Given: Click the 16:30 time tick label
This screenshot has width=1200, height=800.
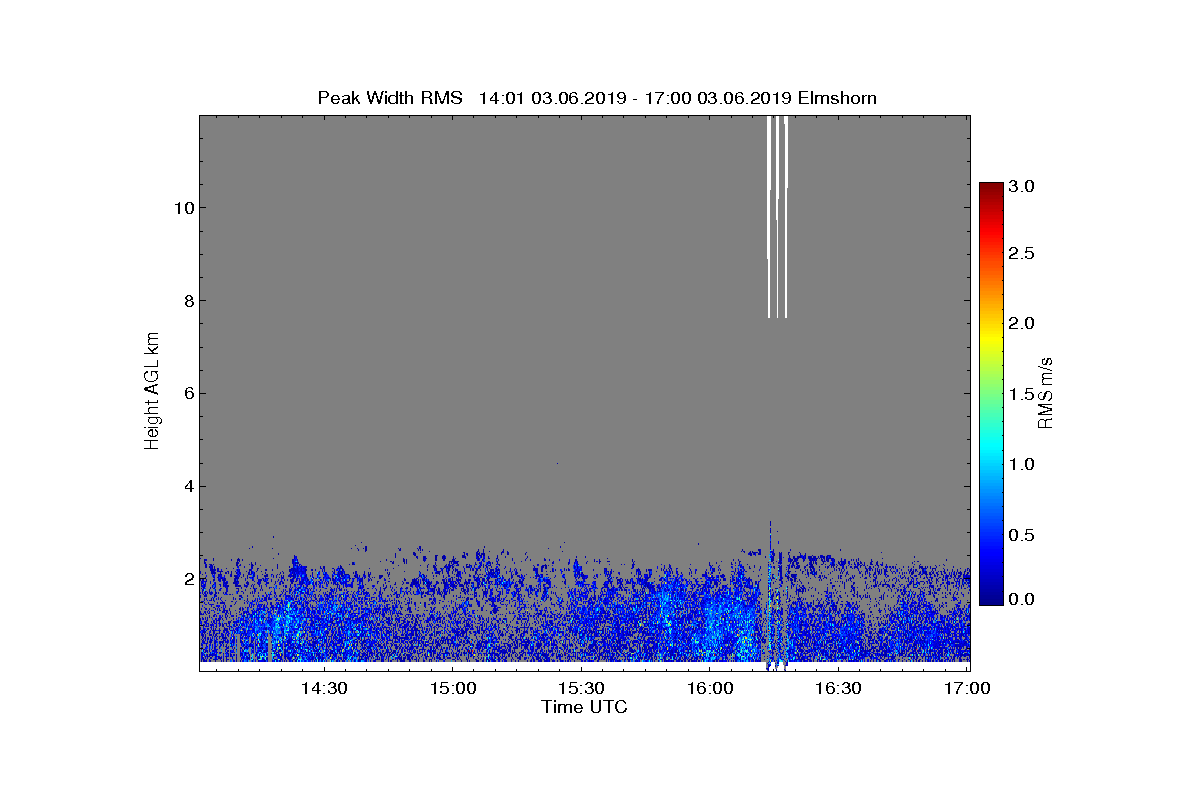Looking at the screenshot, I should coord(838,689).
